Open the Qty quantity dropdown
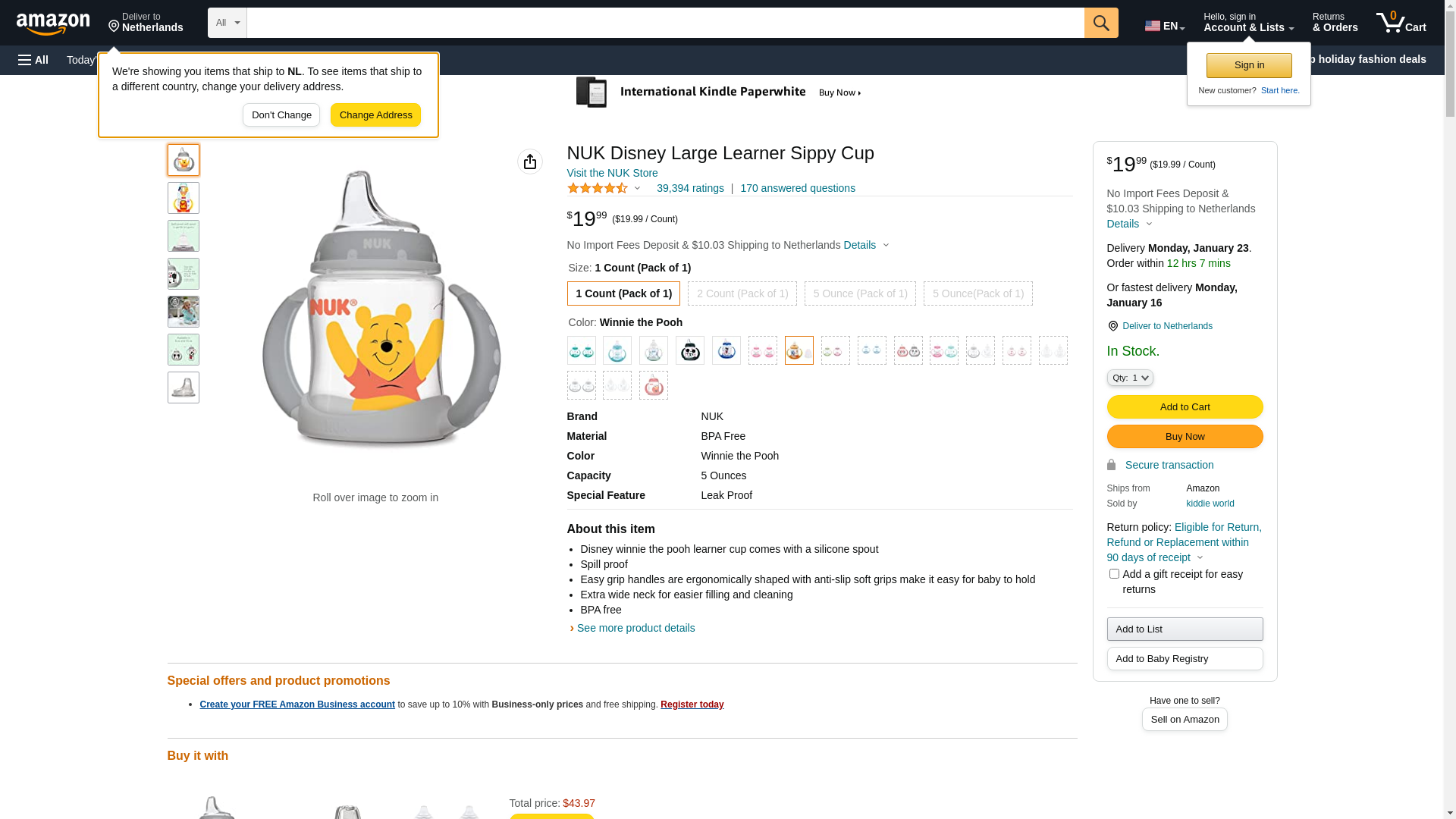The width and height of the screenshot is (1456, 819). pyautogui.click(x=1129, y=378)
